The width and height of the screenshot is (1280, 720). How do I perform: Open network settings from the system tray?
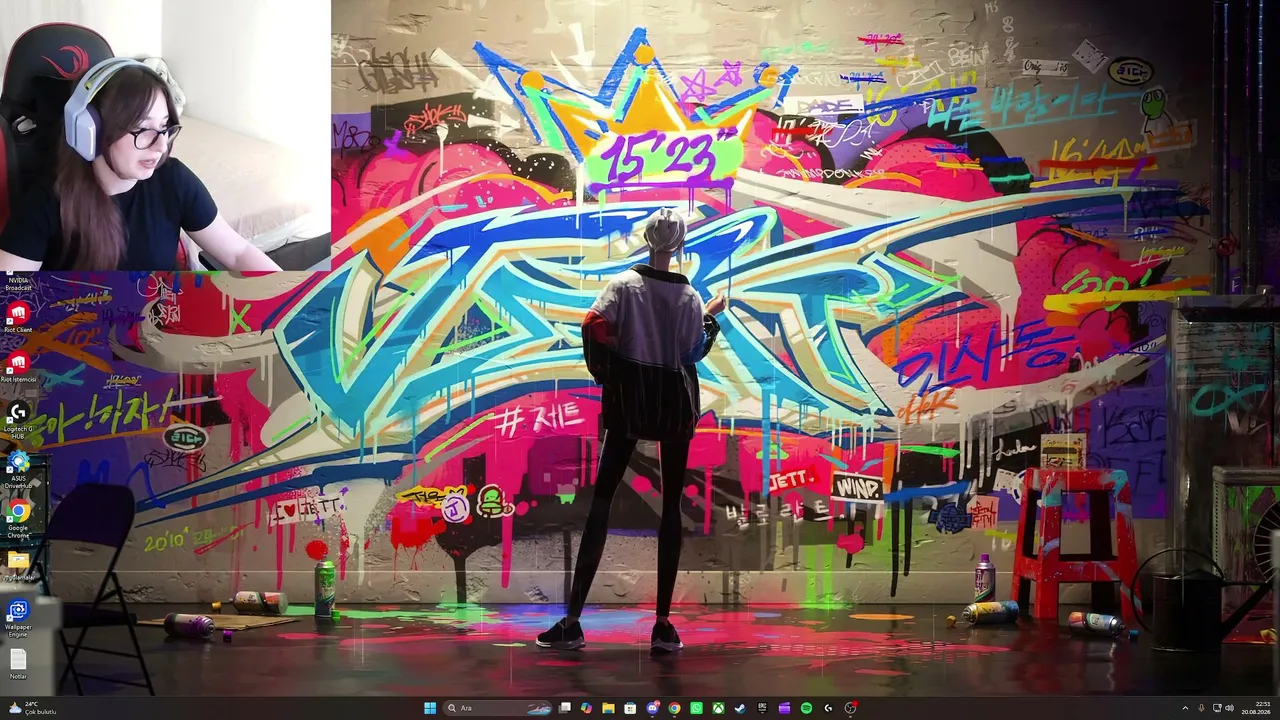tap(1217, 708)
